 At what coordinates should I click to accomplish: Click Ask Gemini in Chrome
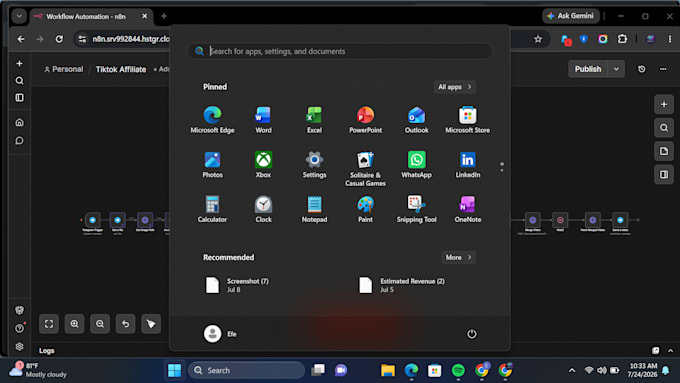click(x=571, y=16)
